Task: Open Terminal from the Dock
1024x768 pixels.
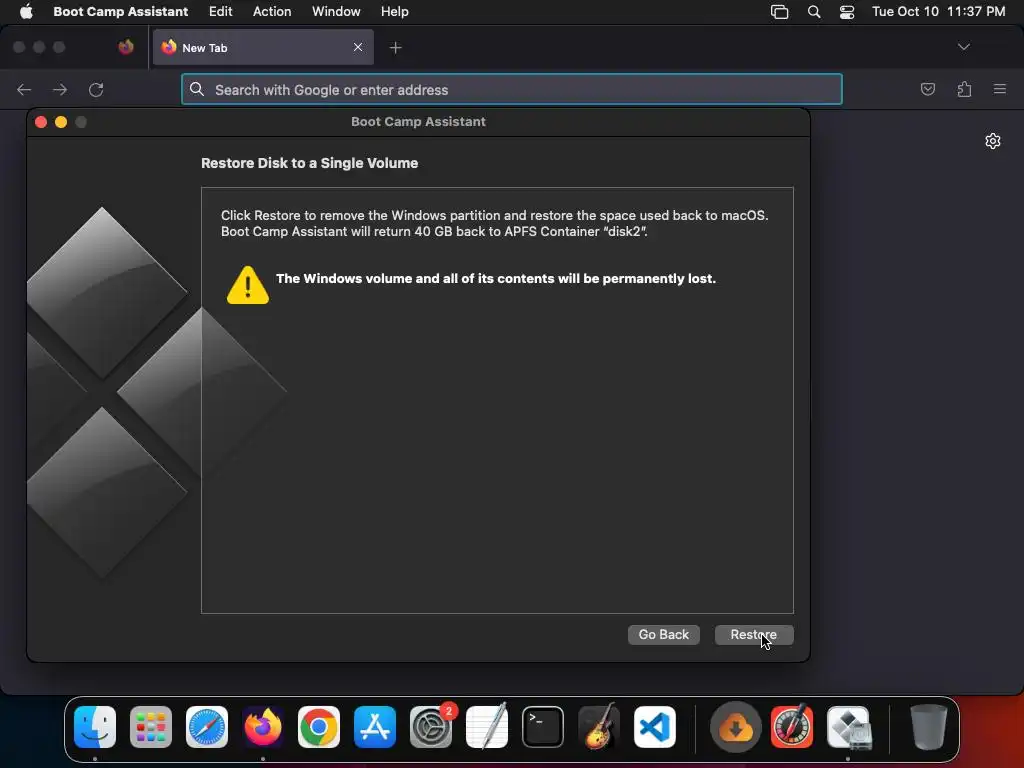Action: (x=543, y=727)
